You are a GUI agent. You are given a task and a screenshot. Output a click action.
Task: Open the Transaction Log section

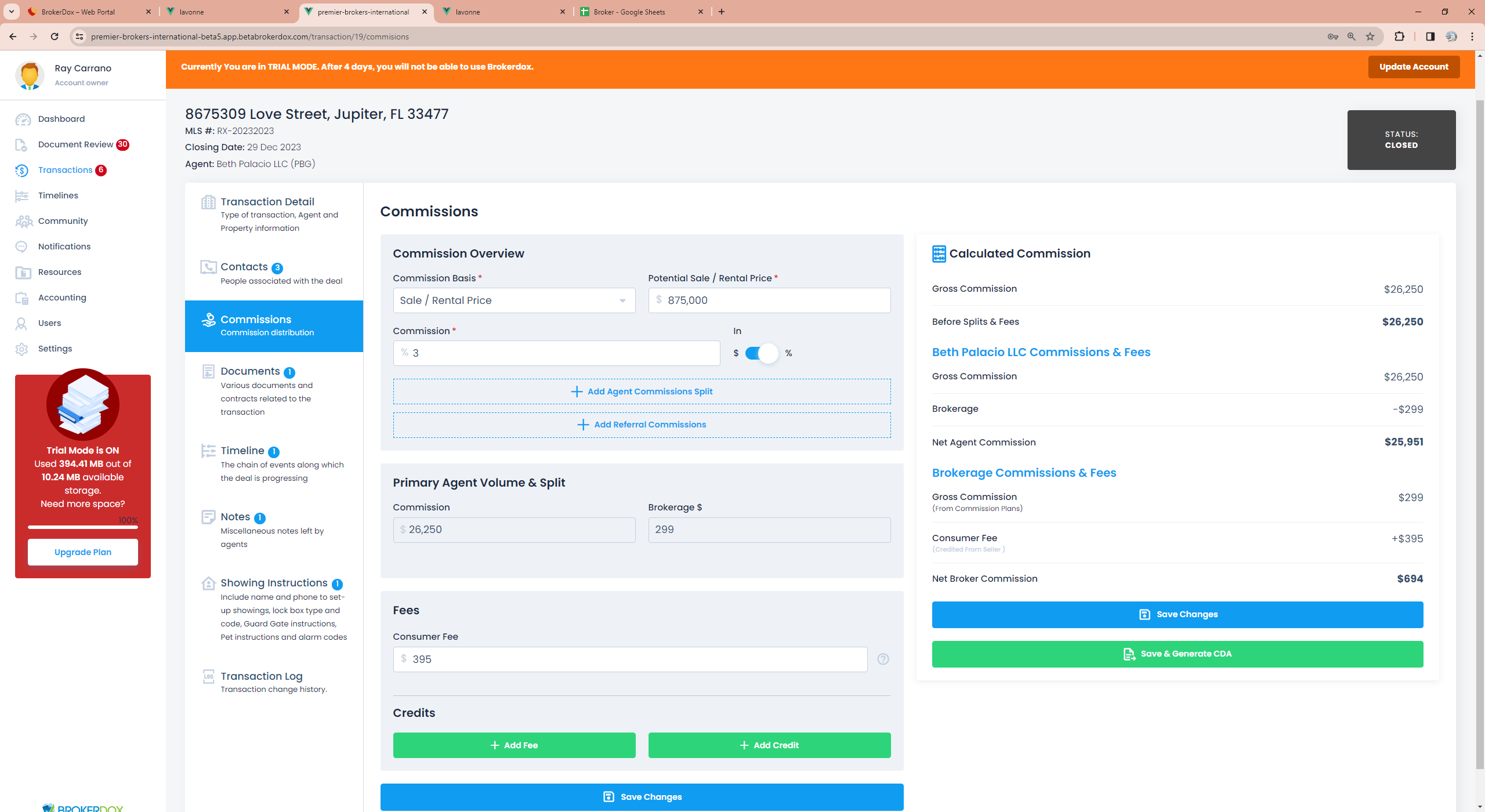(x=274, y=682)
